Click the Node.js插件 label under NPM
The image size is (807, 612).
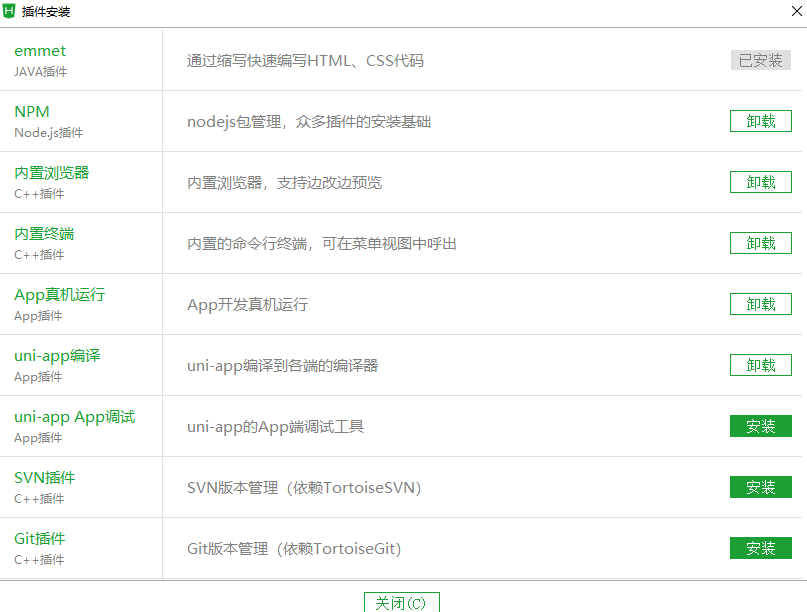(x=48, y=133)
